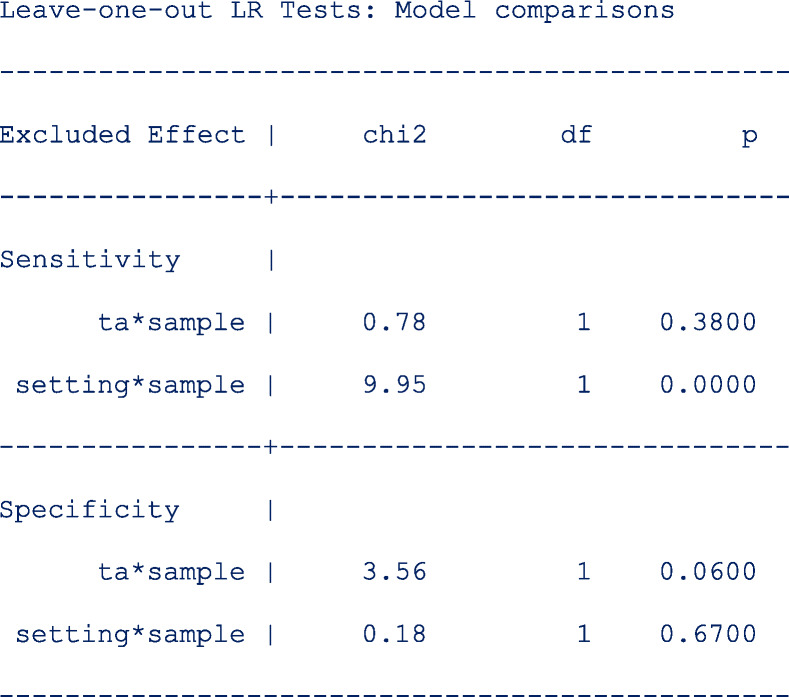This screenshot has height=697, width=789.
Task: Click the 'Leave-one-out LR Tests' title text
Action: (x=337, y=12)
